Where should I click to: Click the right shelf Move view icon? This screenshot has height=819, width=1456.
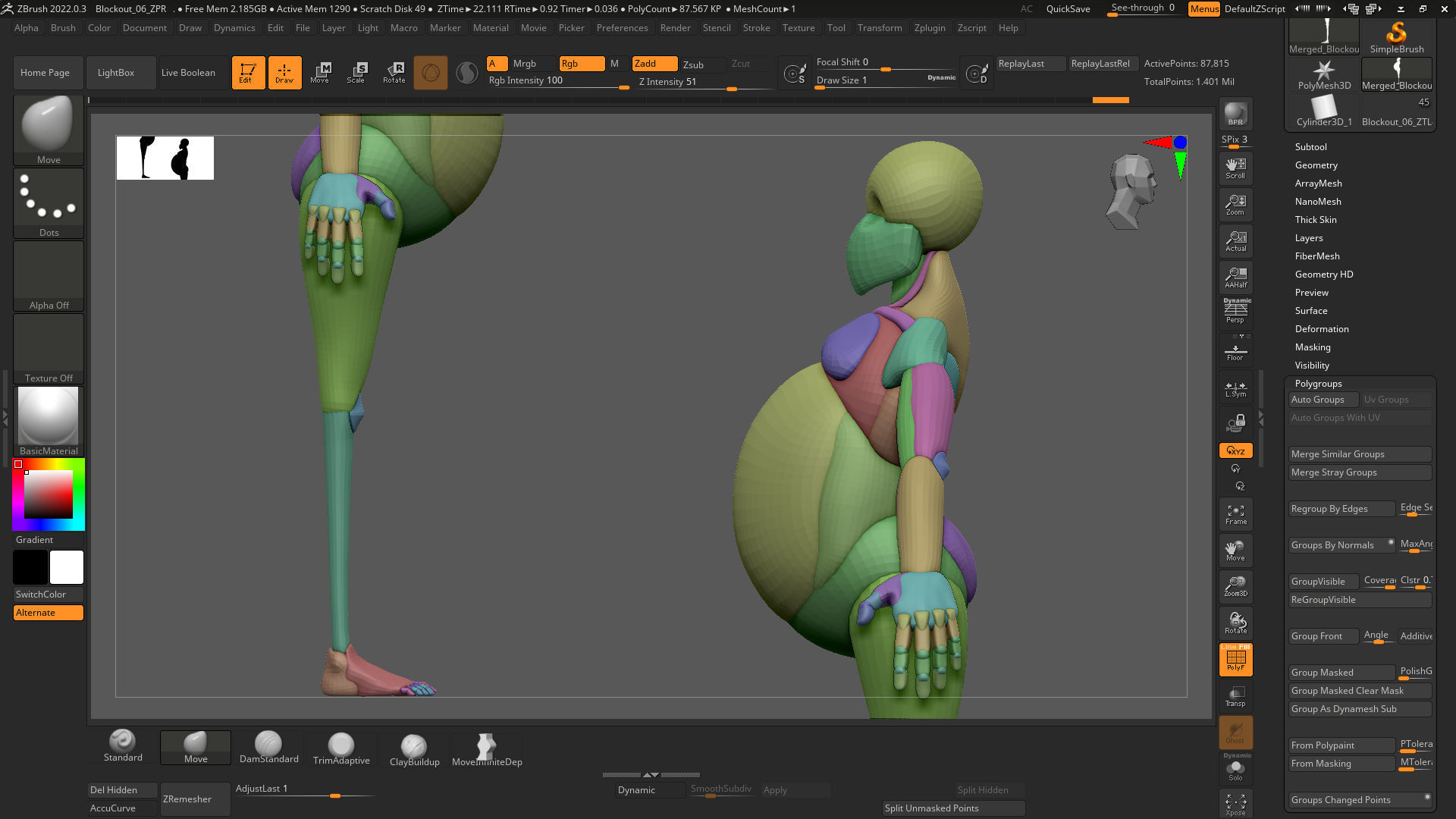click(x=1235, y=551)
